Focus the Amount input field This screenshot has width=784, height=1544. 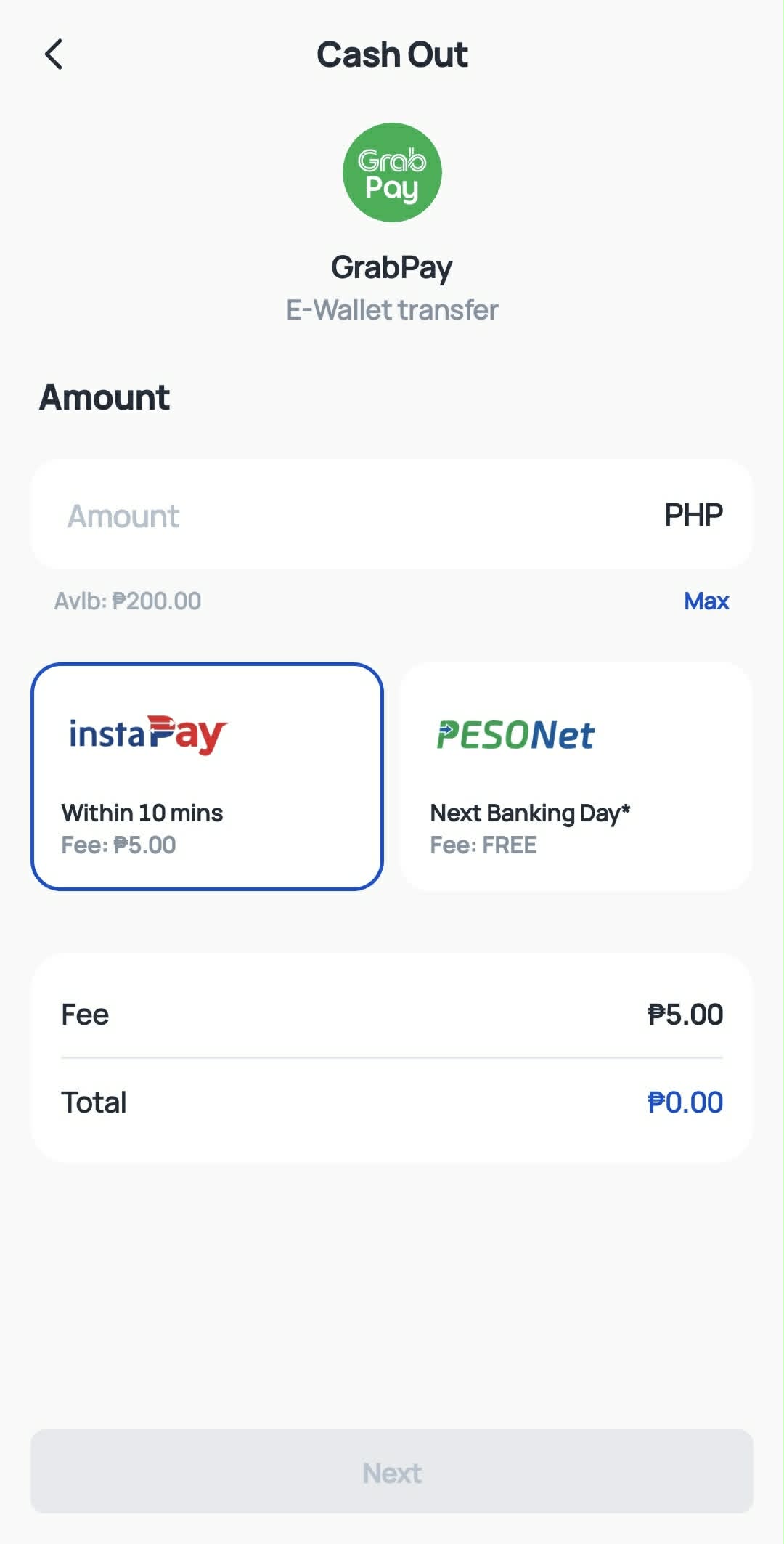coord(392,514)
